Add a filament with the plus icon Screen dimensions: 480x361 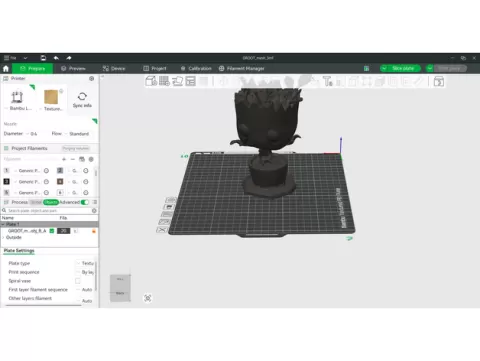(64, 159)
